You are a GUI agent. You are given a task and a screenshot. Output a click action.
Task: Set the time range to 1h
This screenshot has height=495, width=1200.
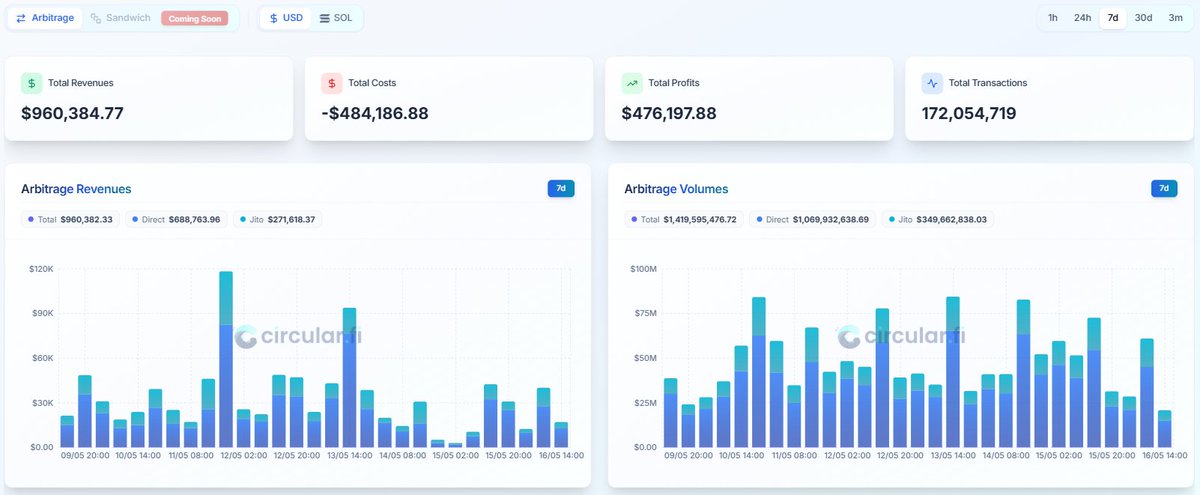1053,18
